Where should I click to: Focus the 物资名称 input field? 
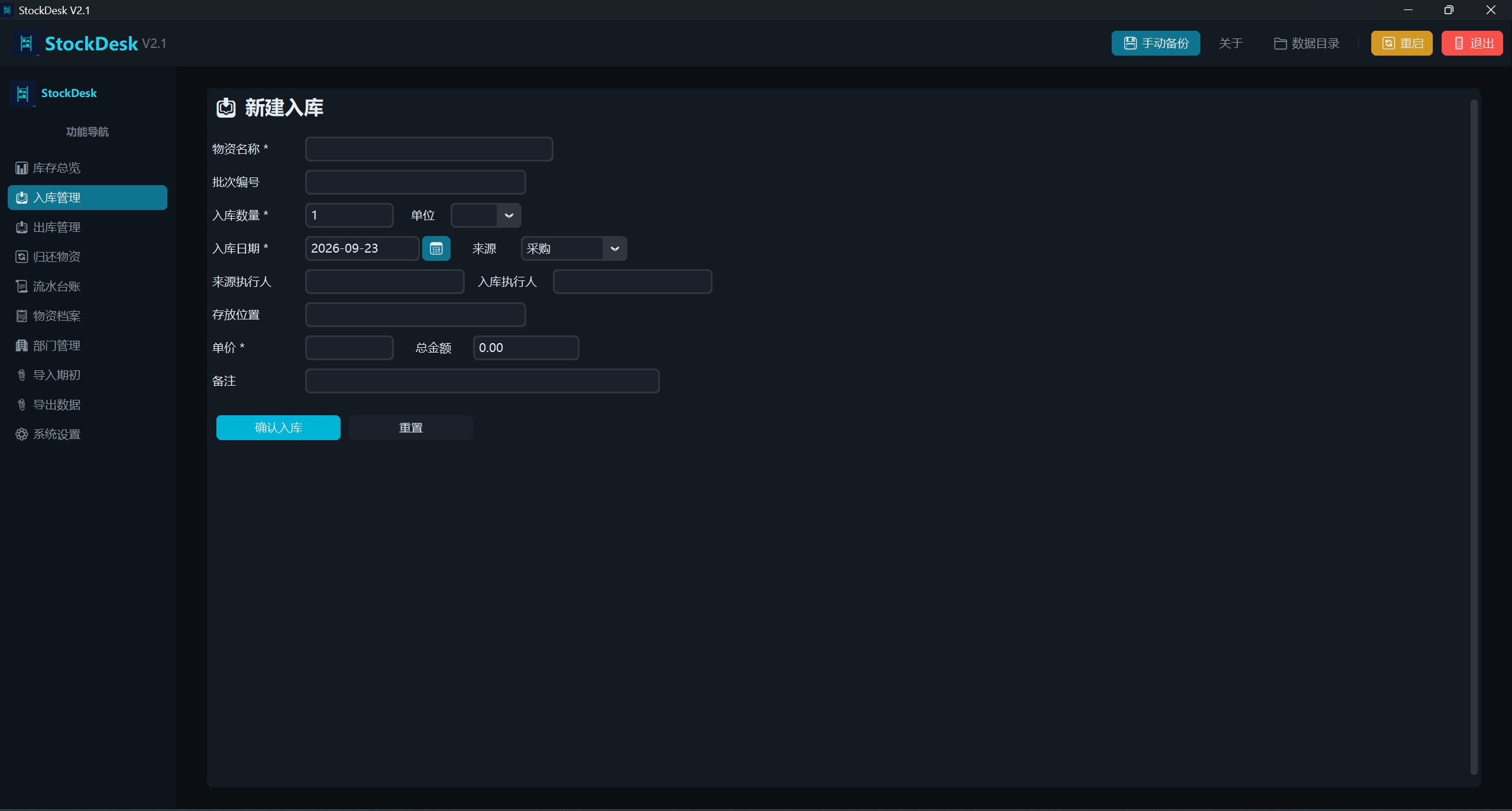point(429,149)
